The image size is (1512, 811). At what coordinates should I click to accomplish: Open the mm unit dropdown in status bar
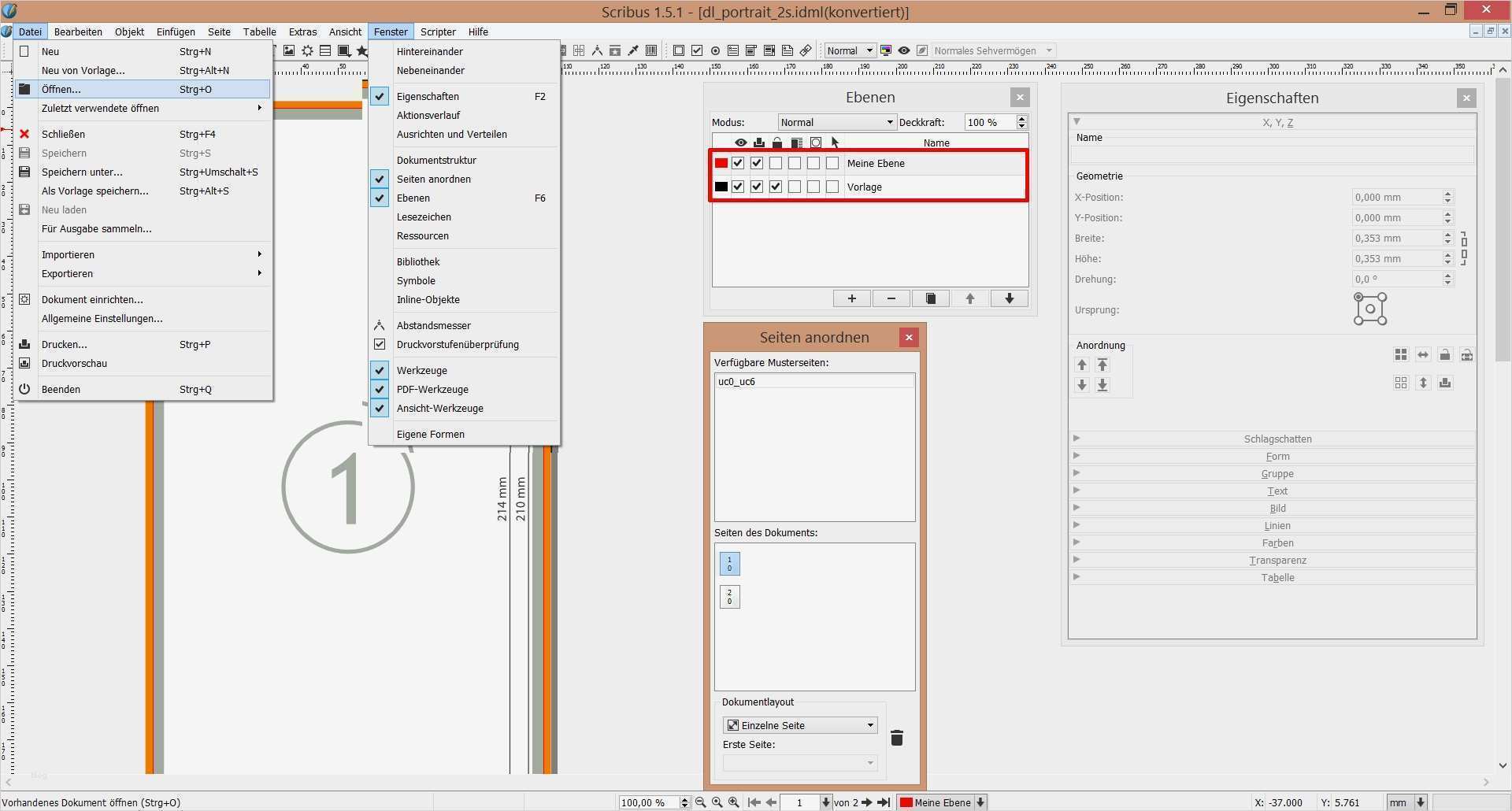pyautogui.click(x=1407, y=802)
